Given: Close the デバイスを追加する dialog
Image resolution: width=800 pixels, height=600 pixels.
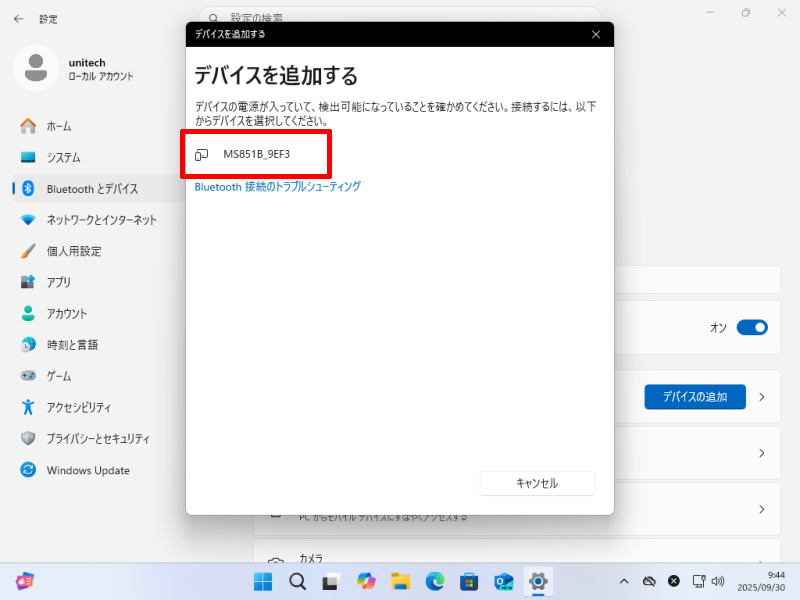Looking at the screenshot, I should pyautogui.click(x=596, y=34).
